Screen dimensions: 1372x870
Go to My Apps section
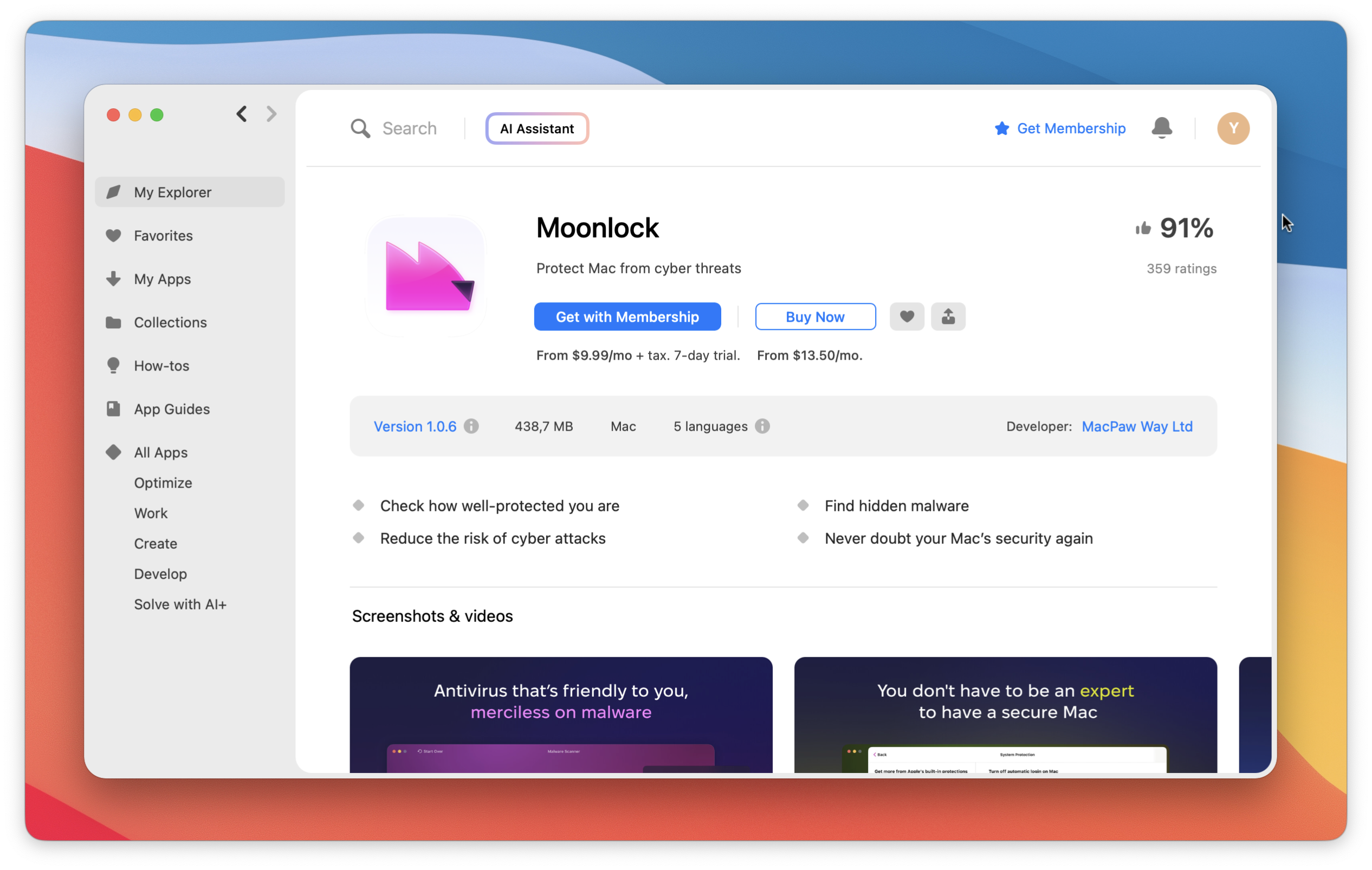190,278
